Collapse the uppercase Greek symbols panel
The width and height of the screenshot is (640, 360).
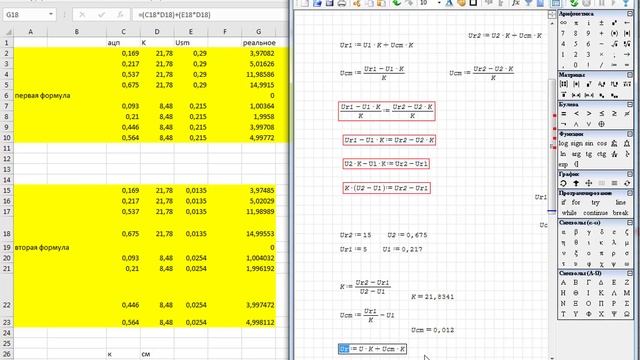(629, 273)
